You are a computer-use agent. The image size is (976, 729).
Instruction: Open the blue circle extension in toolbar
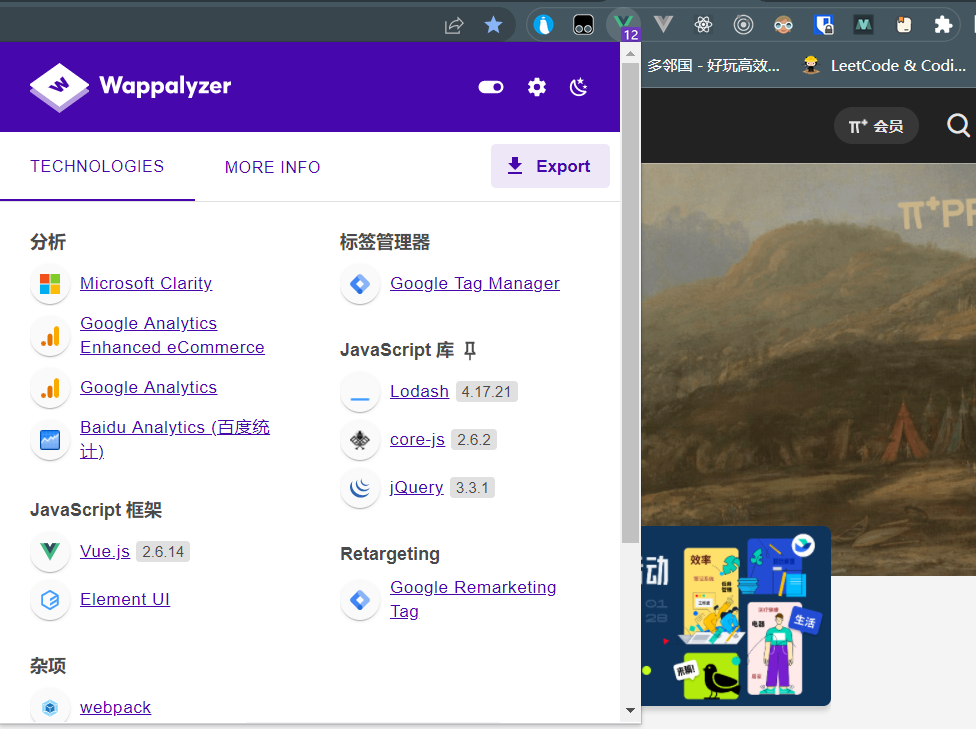point(543,25)
